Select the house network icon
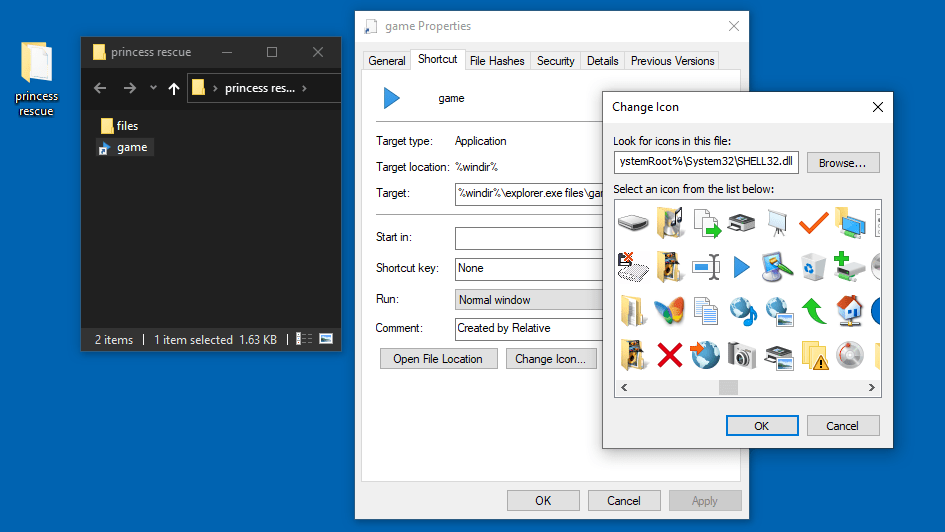The height and width of the screenshot is (532, 945). [850, 310]
